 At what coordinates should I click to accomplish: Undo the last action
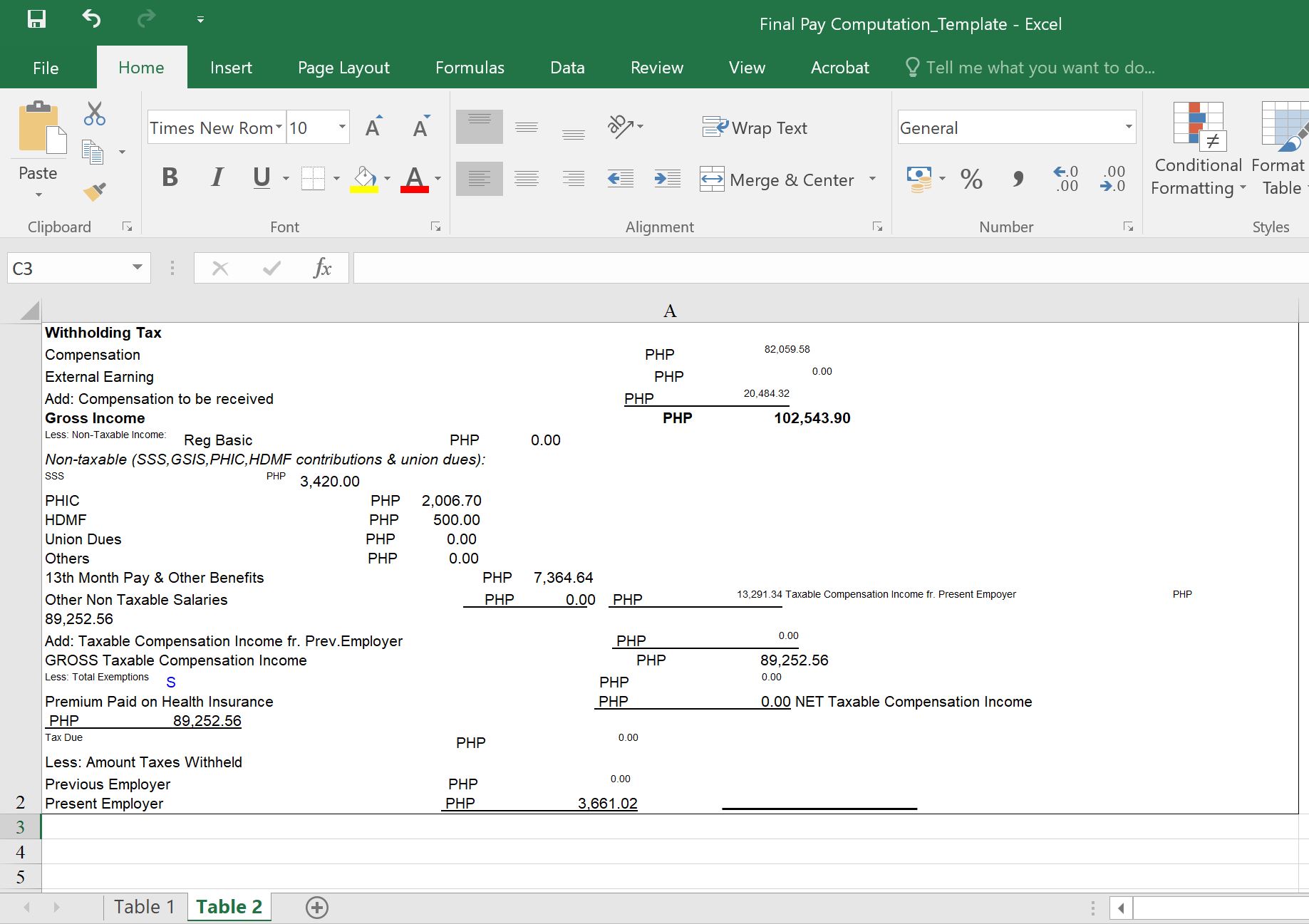[91, 19]
